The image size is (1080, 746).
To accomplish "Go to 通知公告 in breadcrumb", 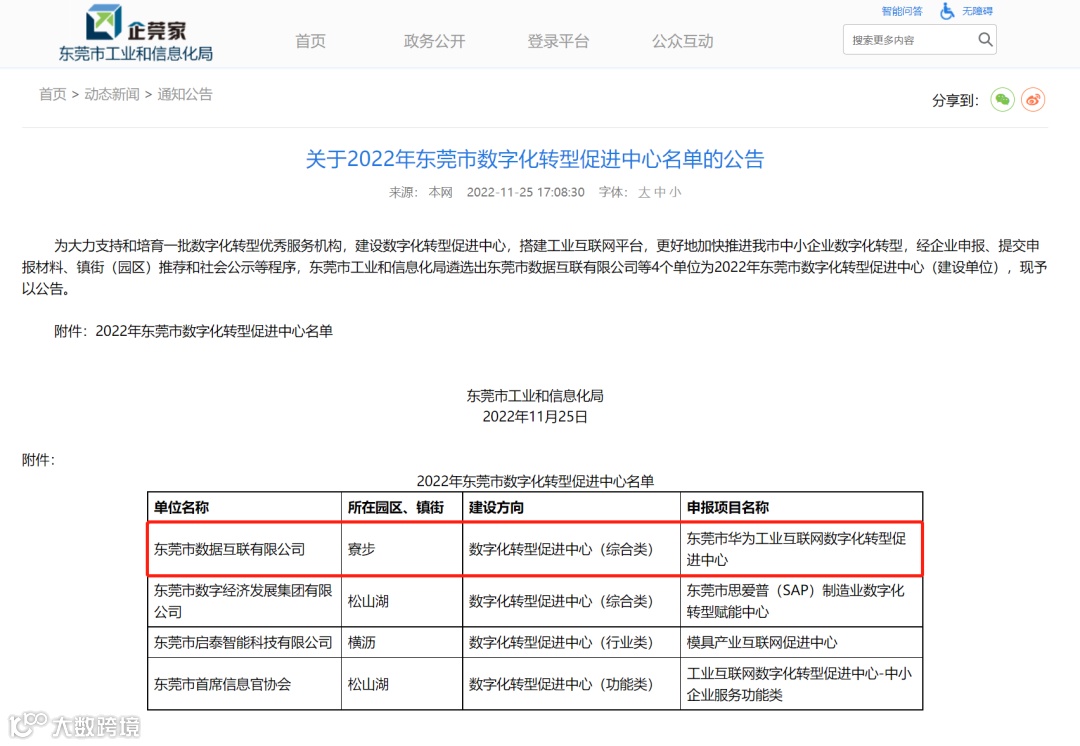I will coord(185,94).
